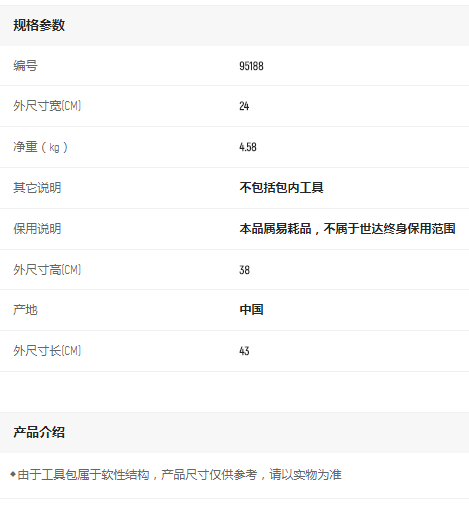
Task: Click the note about 软性结构 product size
Action: coord(179,475)
